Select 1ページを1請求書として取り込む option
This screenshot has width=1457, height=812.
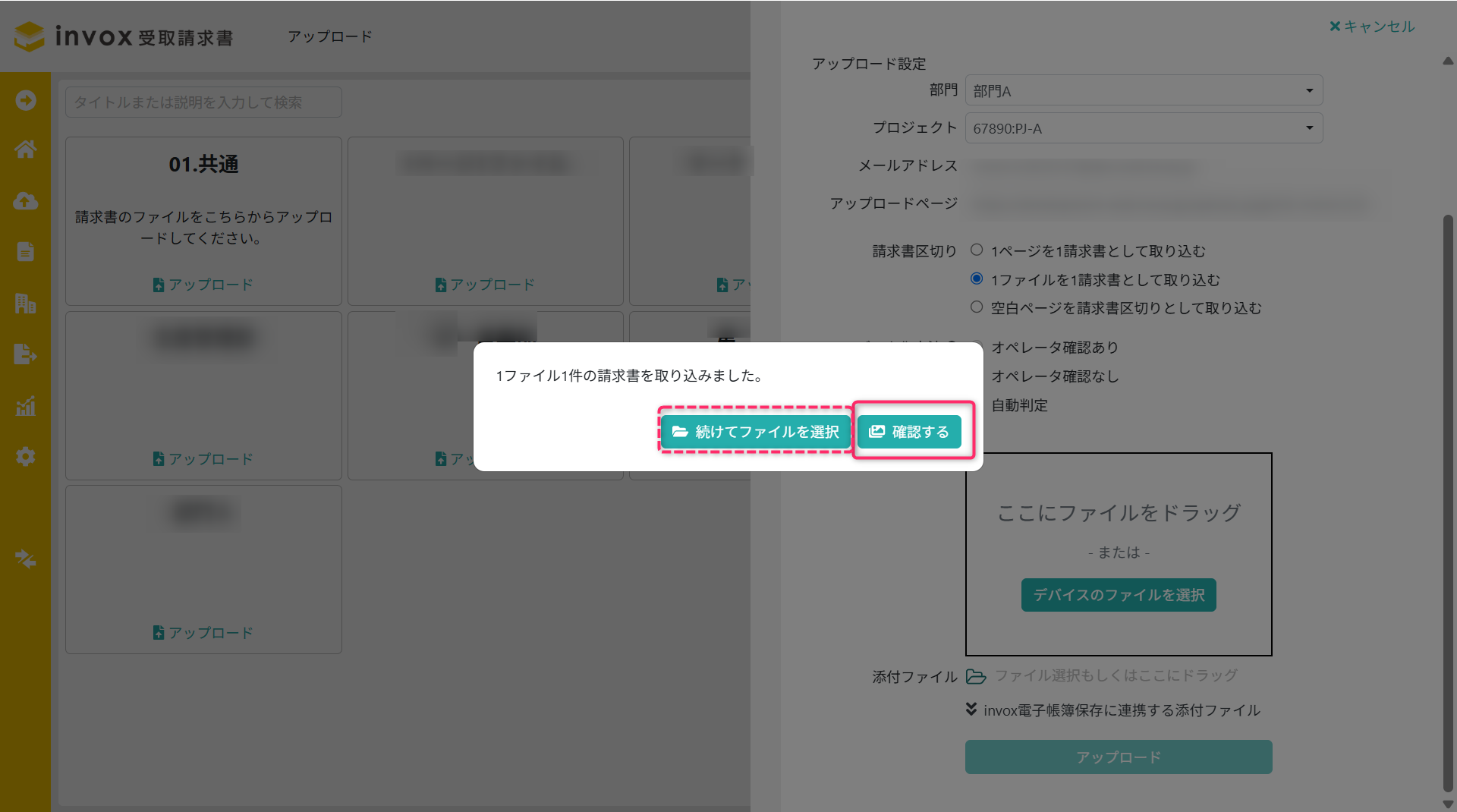click(x=977, y=250)
